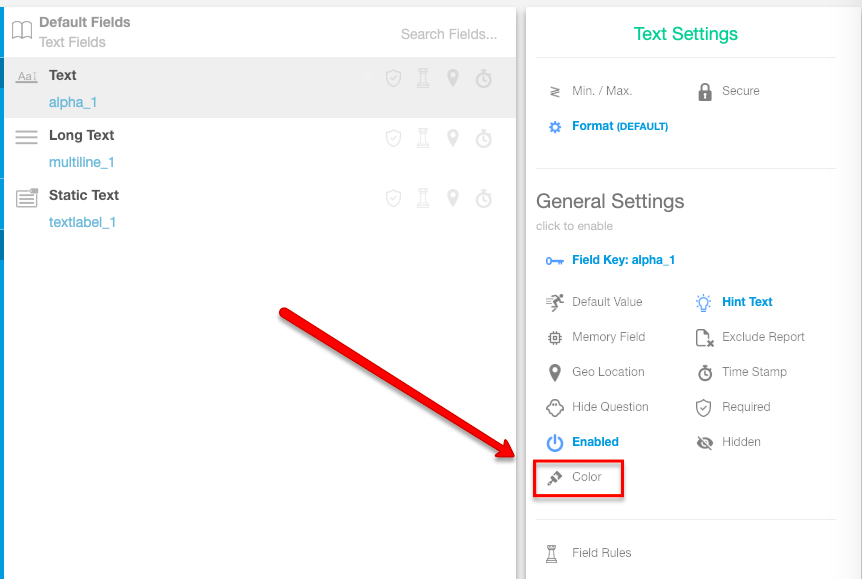
Task: Click the Memory Field chip icon
Action: coord(555,337)
